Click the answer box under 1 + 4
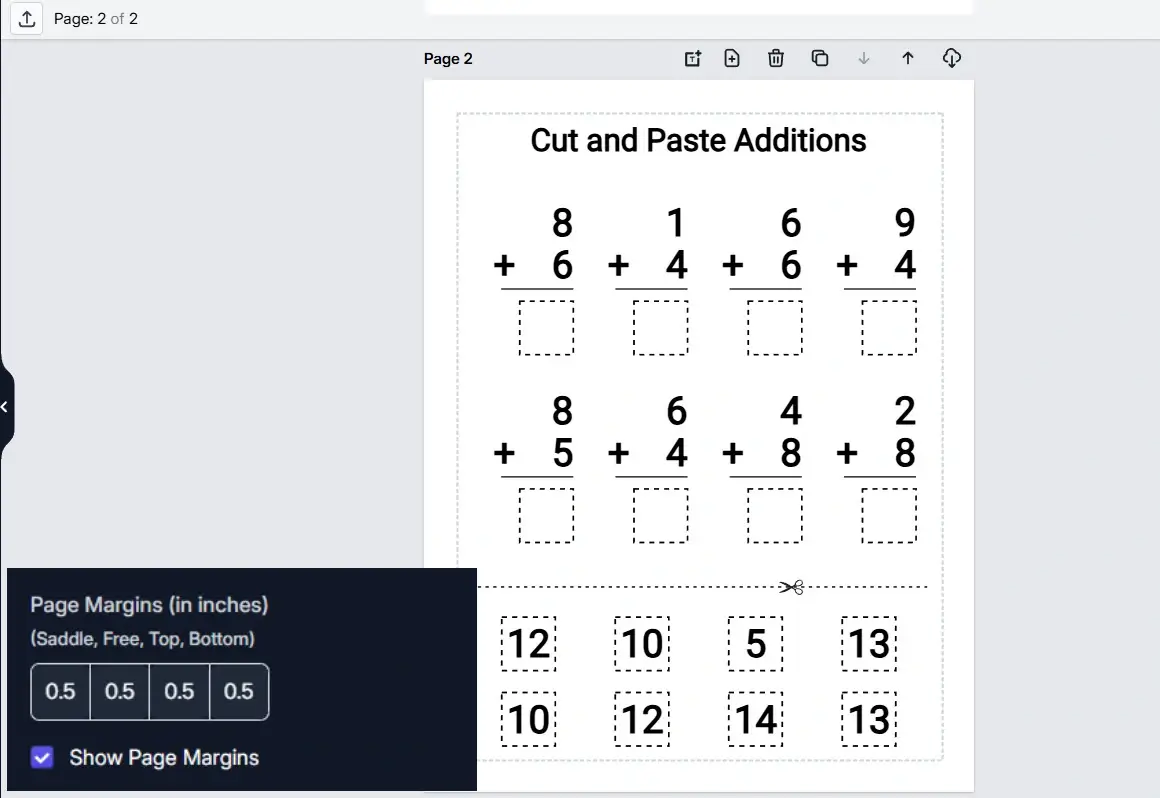Image resolution: width=1160 pixels, height=798 pixels. coord(661,328)
